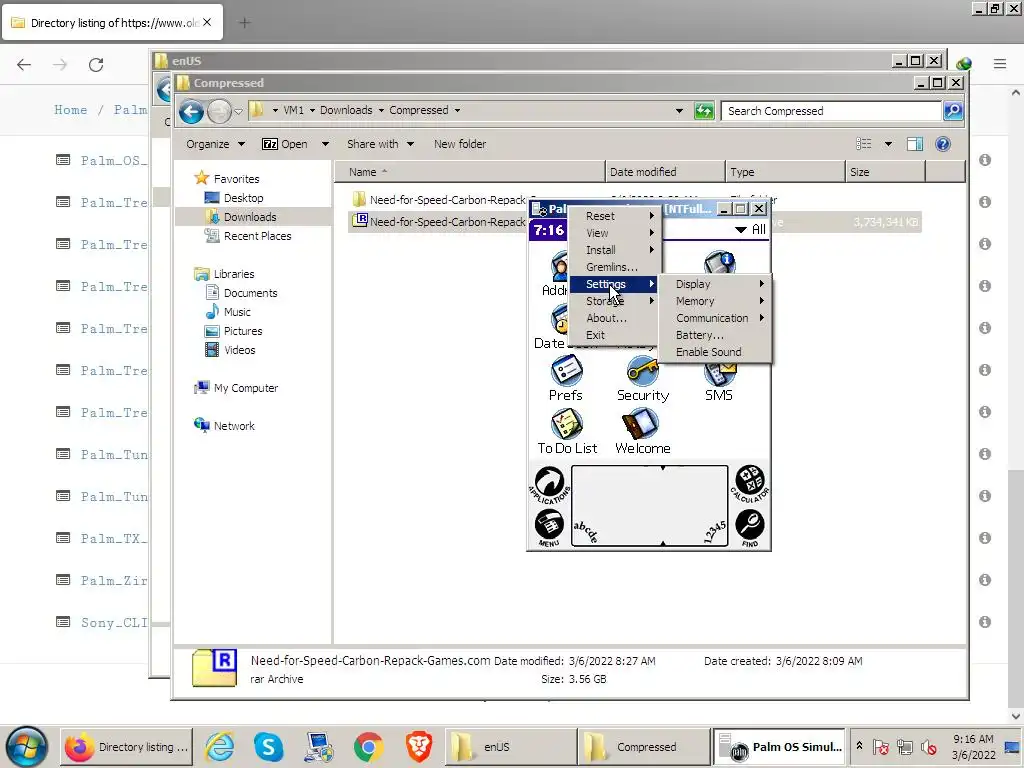
Task: Select Documents library
Action: click(x=250, y=293)
